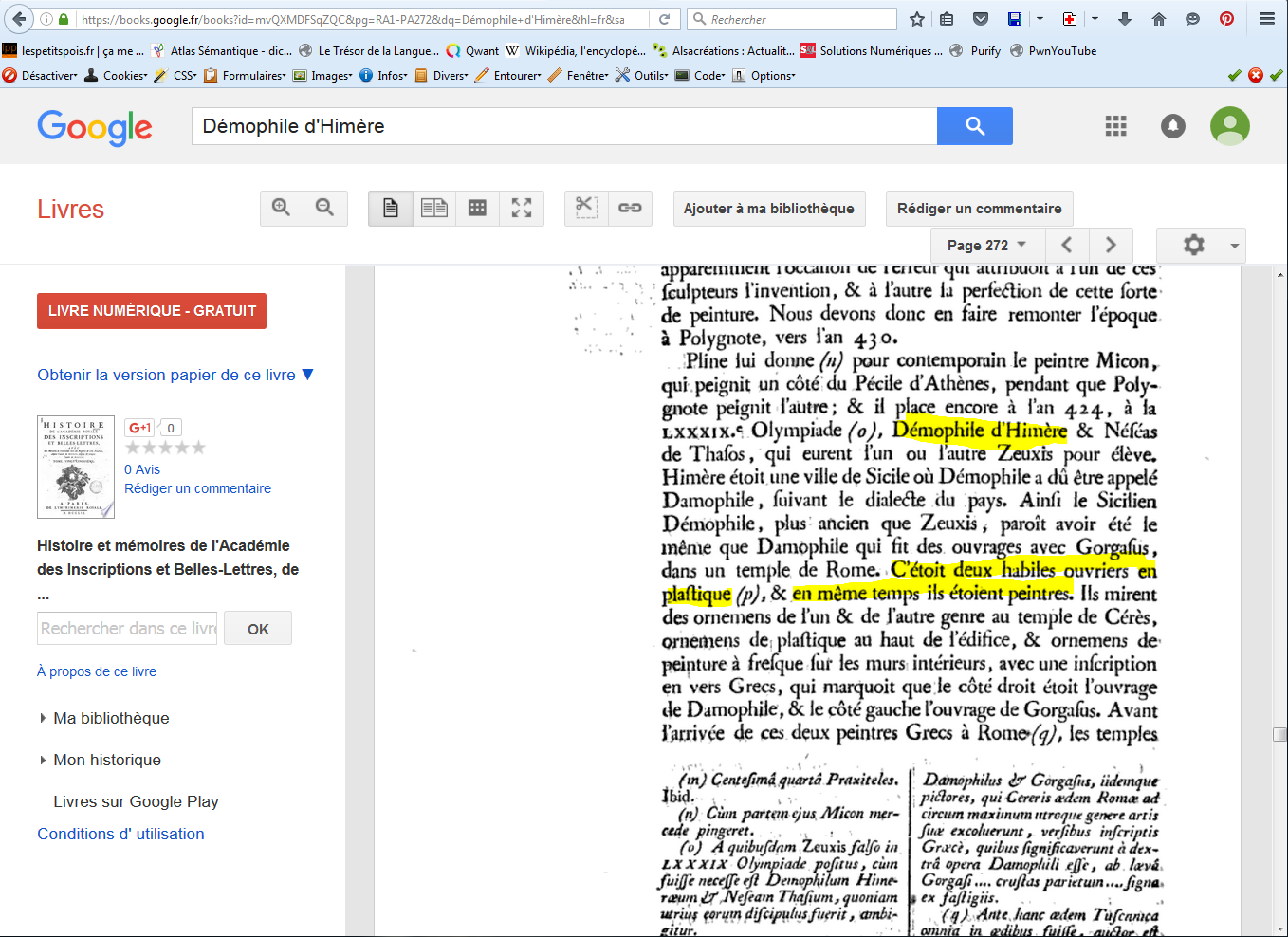The height and width of the screenshot is (937, 1288).
Task: Open Google notifications bell
Action: (1173, 126)
